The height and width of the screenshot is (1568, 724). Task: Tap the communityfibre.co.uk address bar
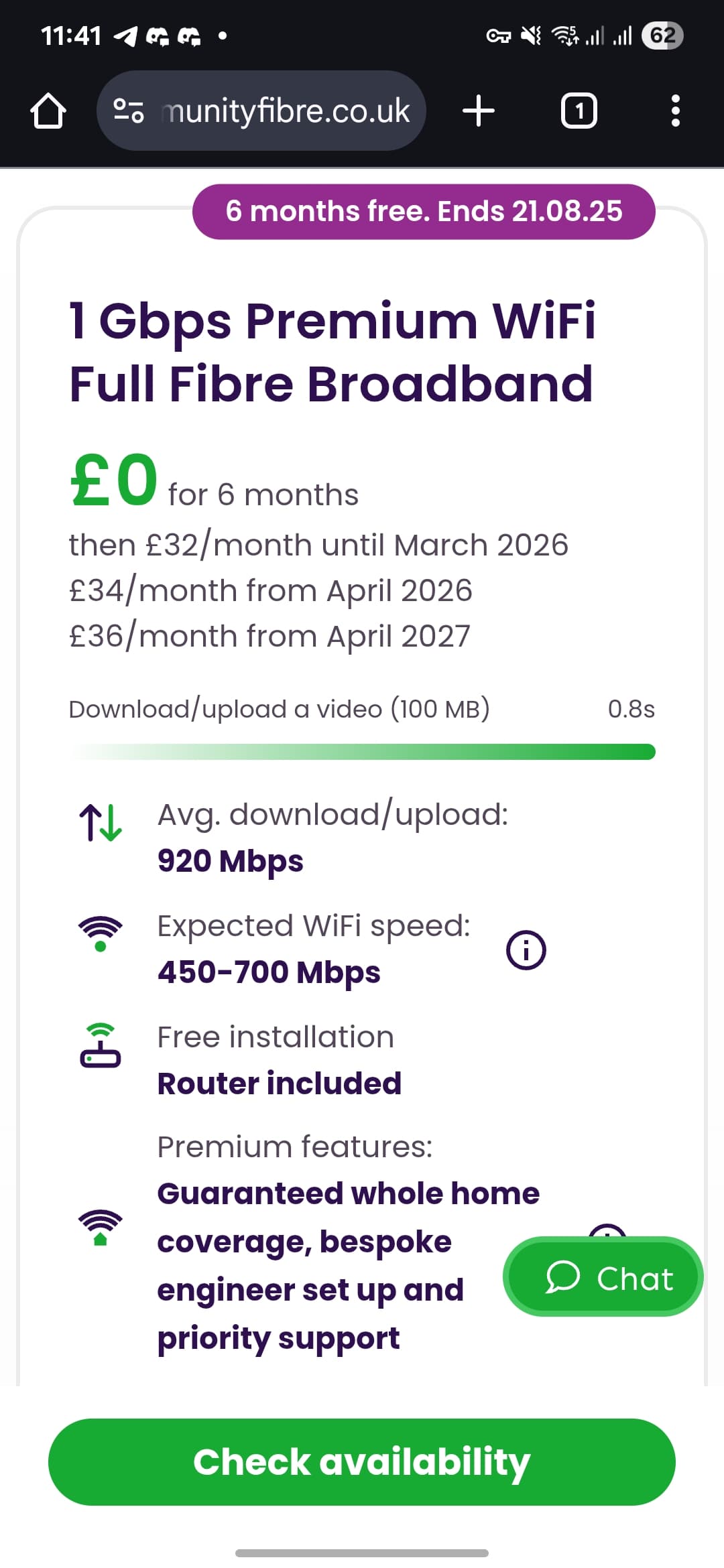[285, 111]
